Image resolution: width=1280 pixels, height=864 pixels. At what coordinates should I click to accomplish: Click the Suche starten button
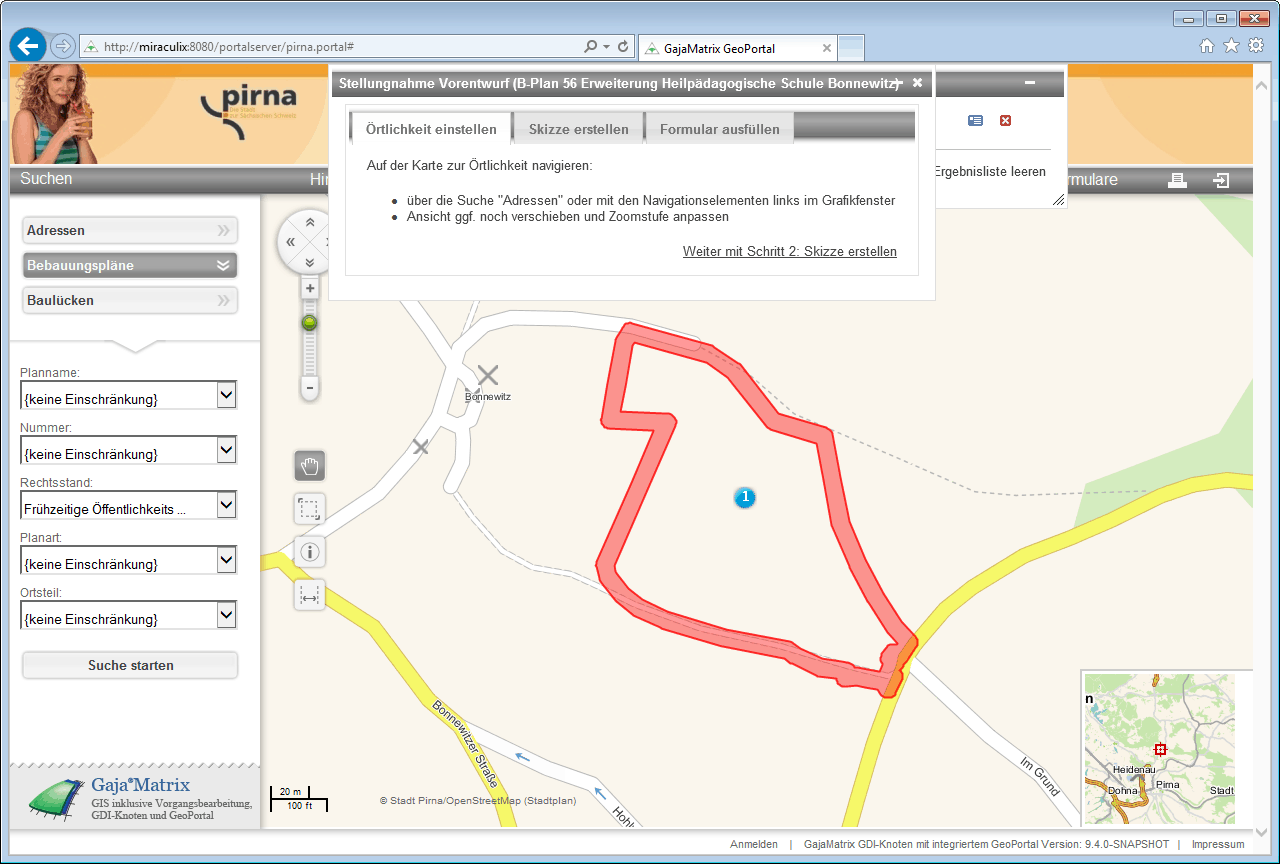(x=130, y=665)
